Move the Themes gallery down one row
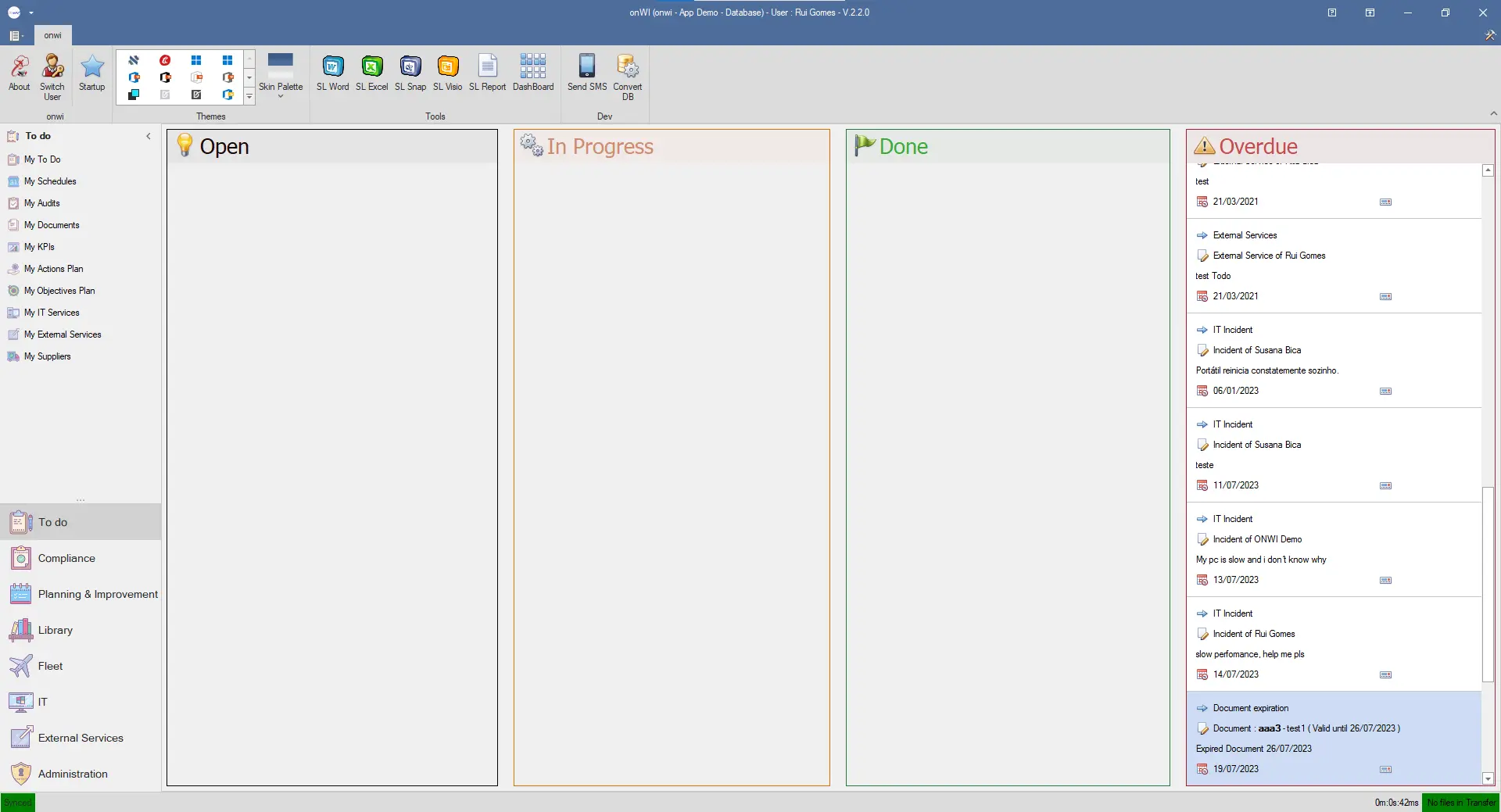This screenshot has width=1501, height=812. tap(249, 77)
